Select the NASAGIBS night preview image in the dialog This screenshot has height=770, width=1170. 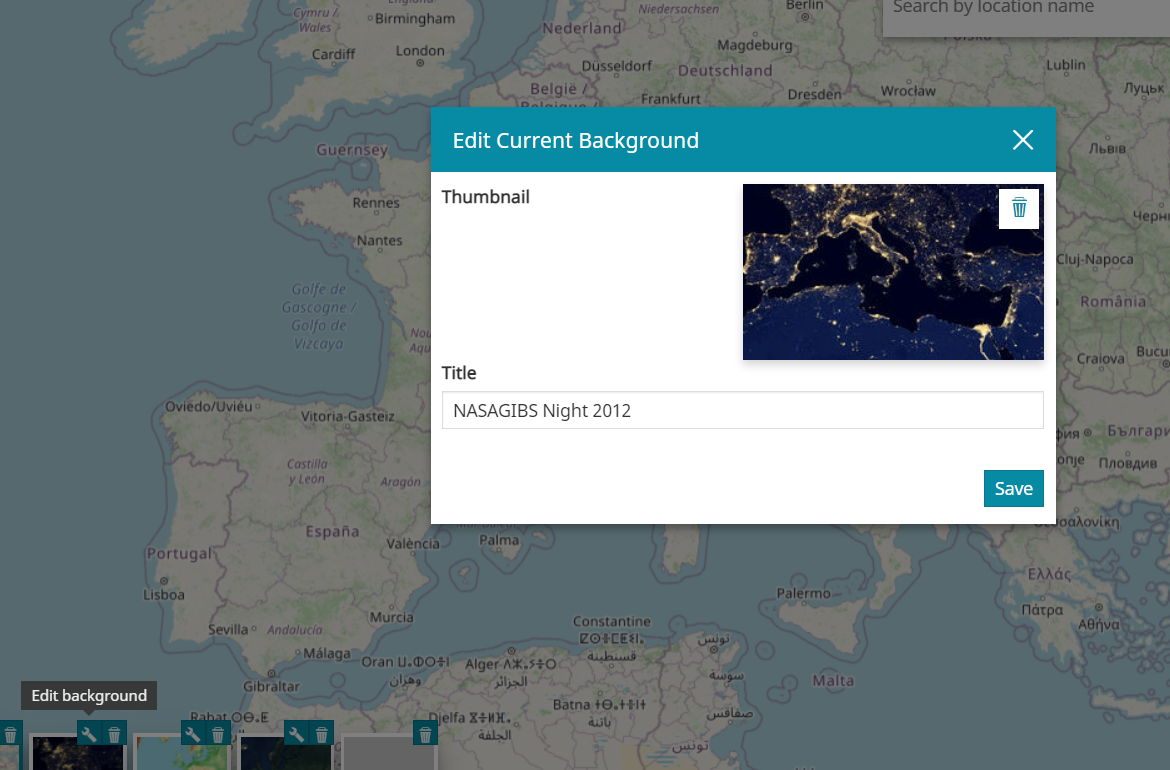click(x=880, y=290)
